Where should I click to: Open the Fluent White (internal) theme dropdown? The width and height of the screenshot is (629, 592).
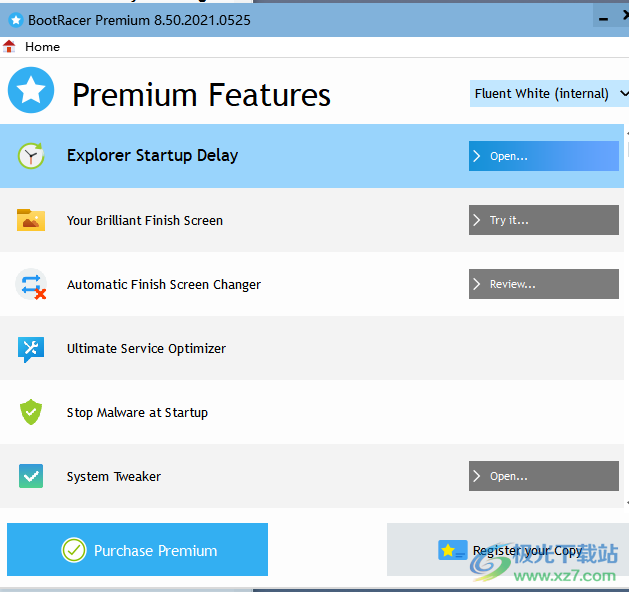549,93
